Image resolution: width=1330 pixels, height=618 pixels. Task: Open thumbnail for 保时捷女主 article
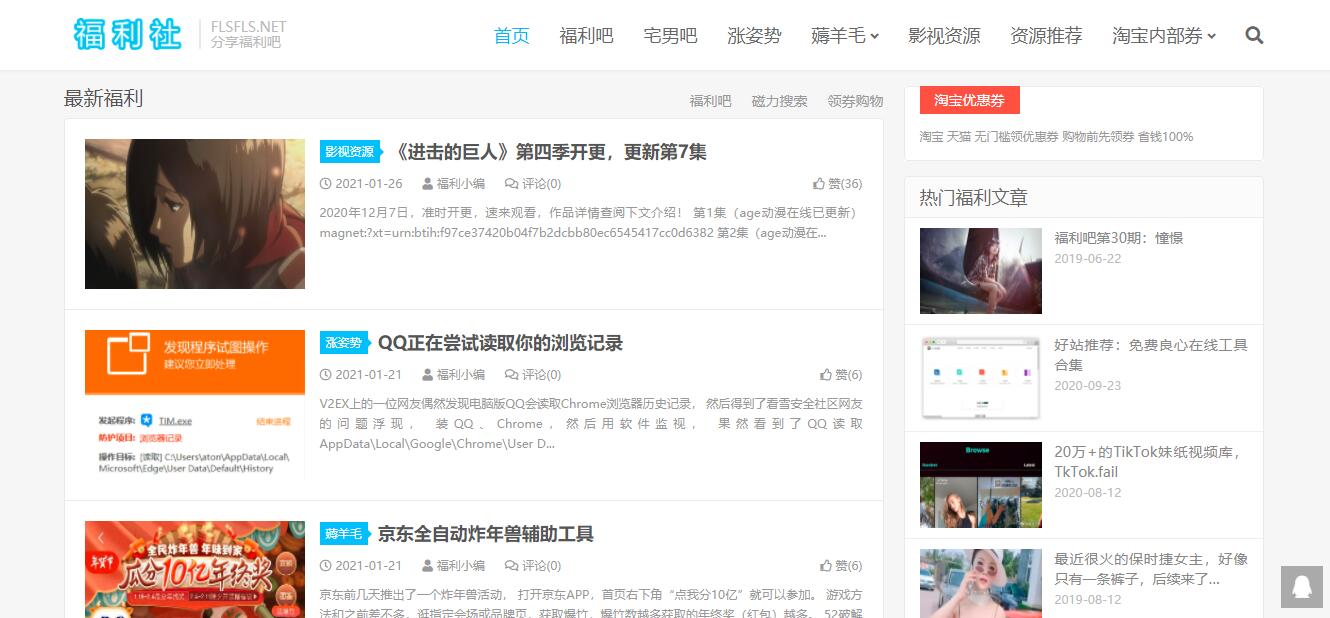(981, 583)
